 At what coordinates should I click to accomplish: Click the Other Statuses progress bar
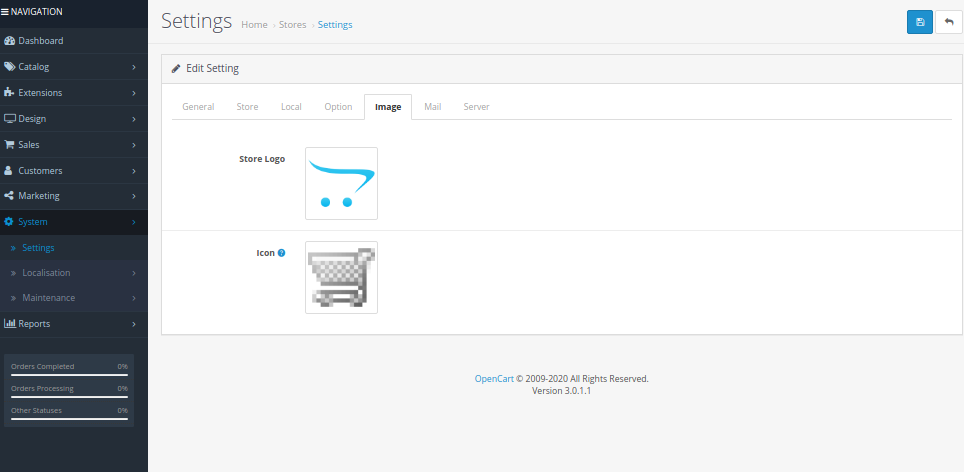coord(69,419)
